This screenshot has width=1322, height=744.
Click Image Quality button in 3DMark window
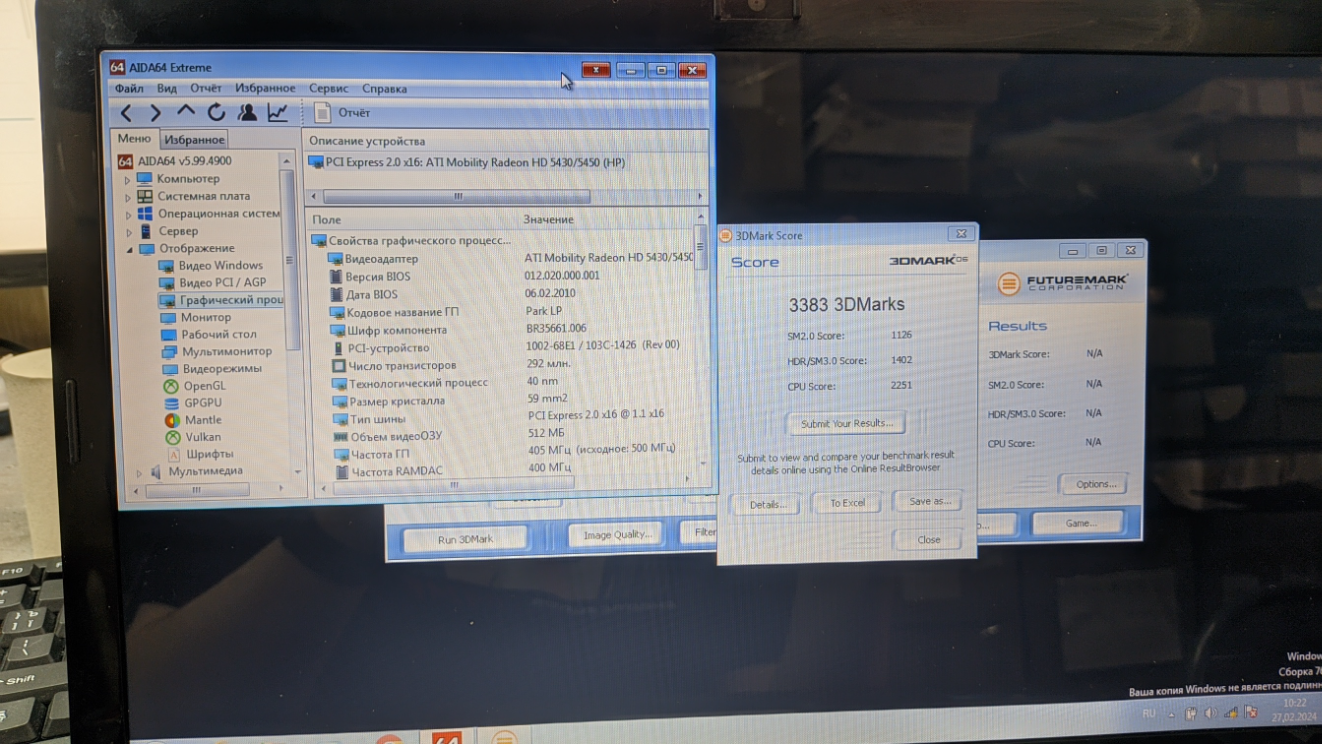point(616,535)
